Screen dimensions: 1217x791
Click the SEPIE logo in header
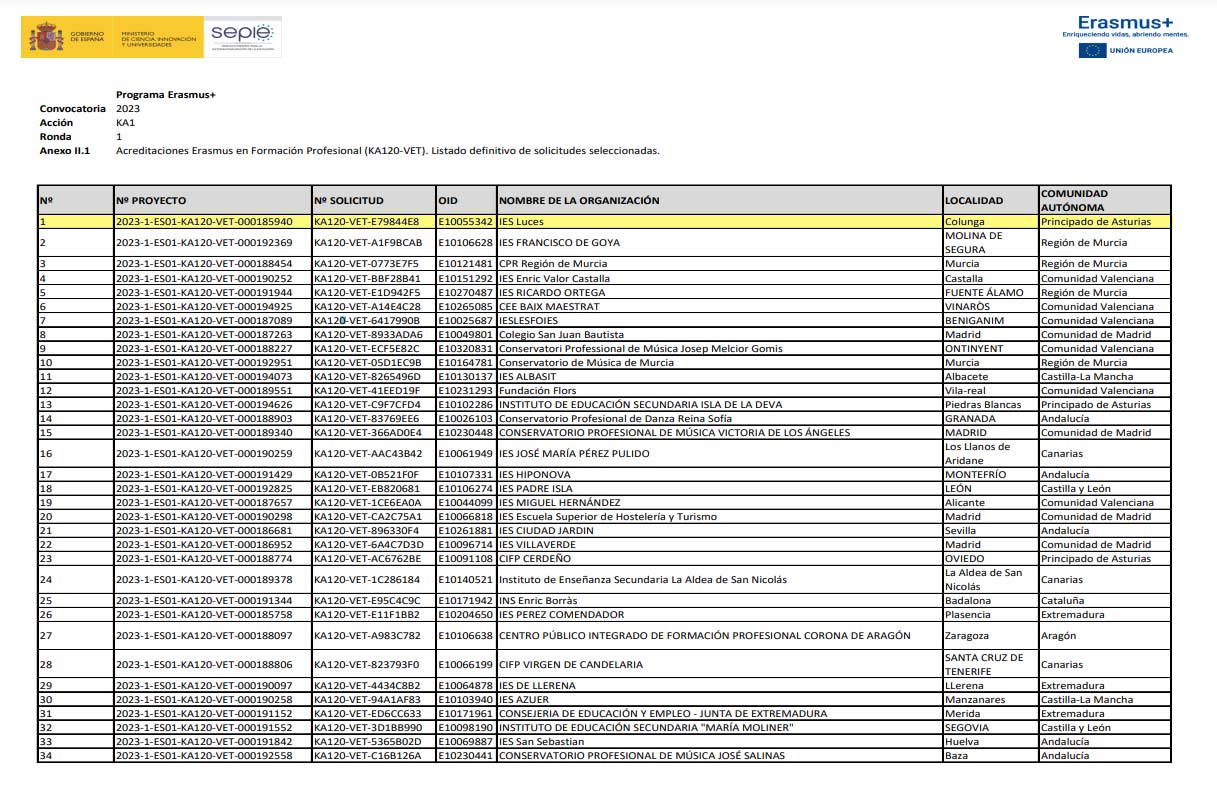click(x=242, y=37)
